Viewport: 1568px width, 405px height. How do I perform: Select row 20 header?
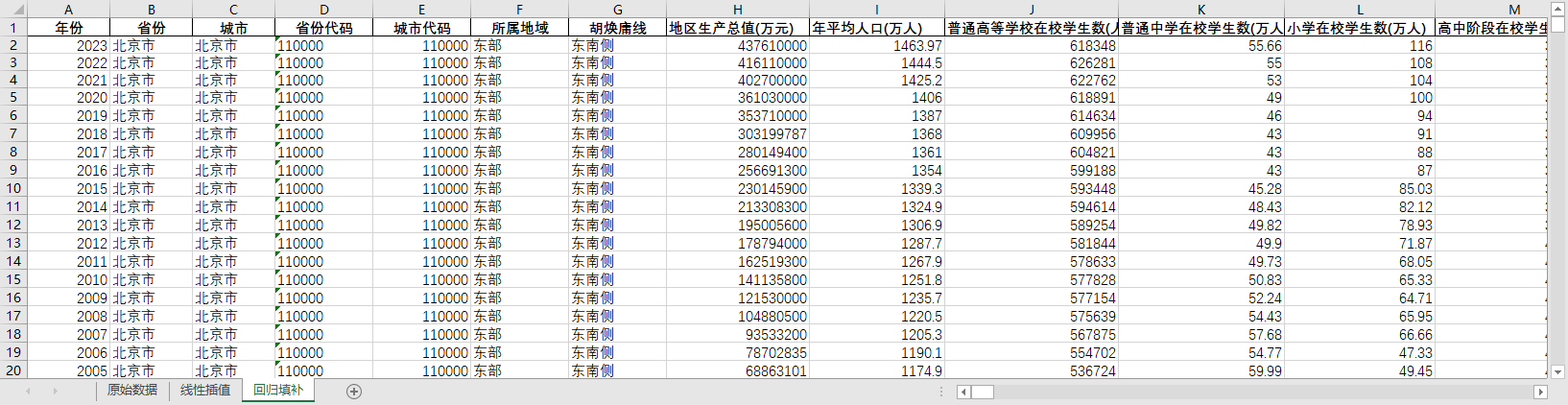tap(12, 370)
